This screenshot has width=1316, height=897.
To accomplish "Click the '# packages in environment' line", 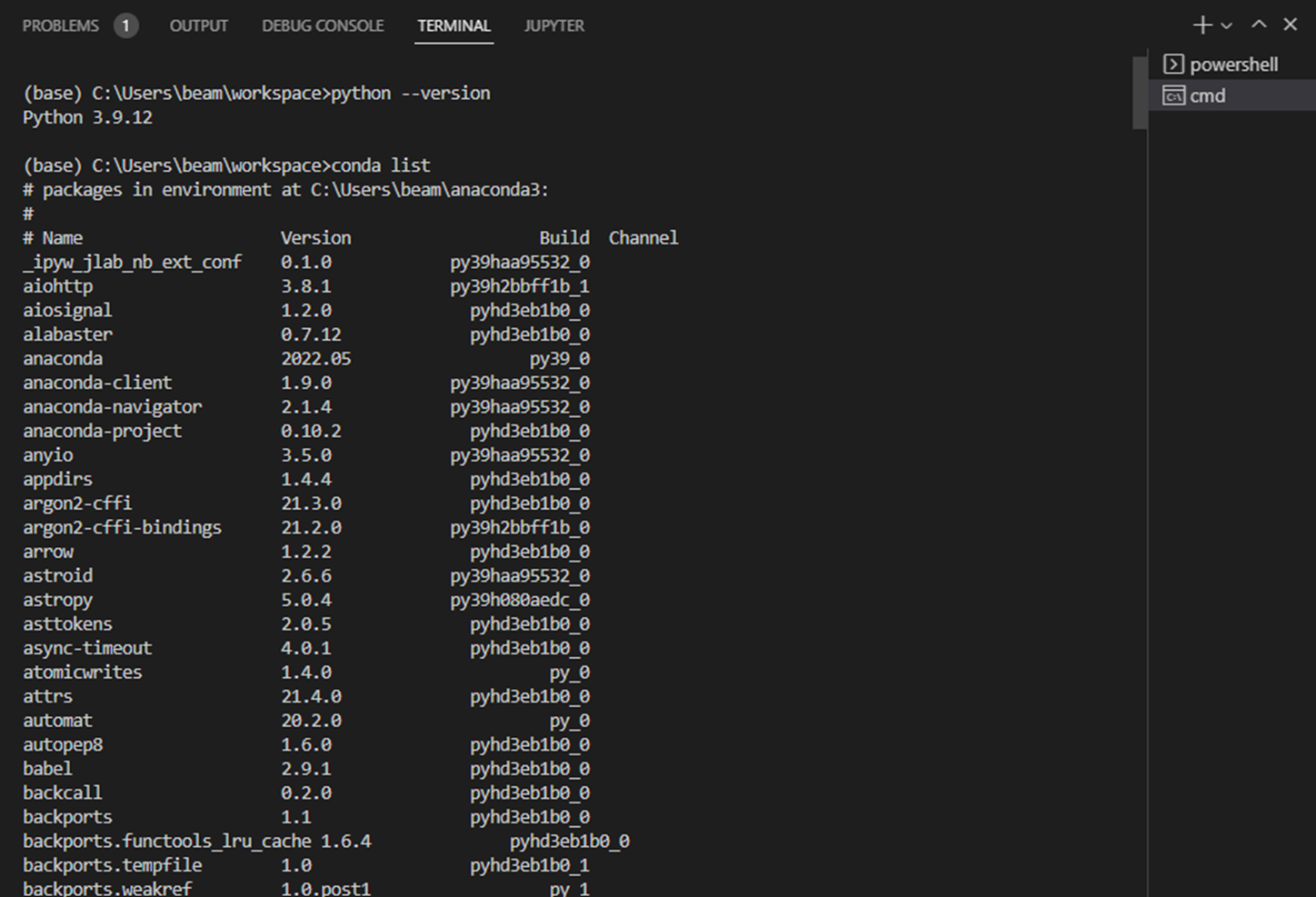I will click(x=286, y=189).
